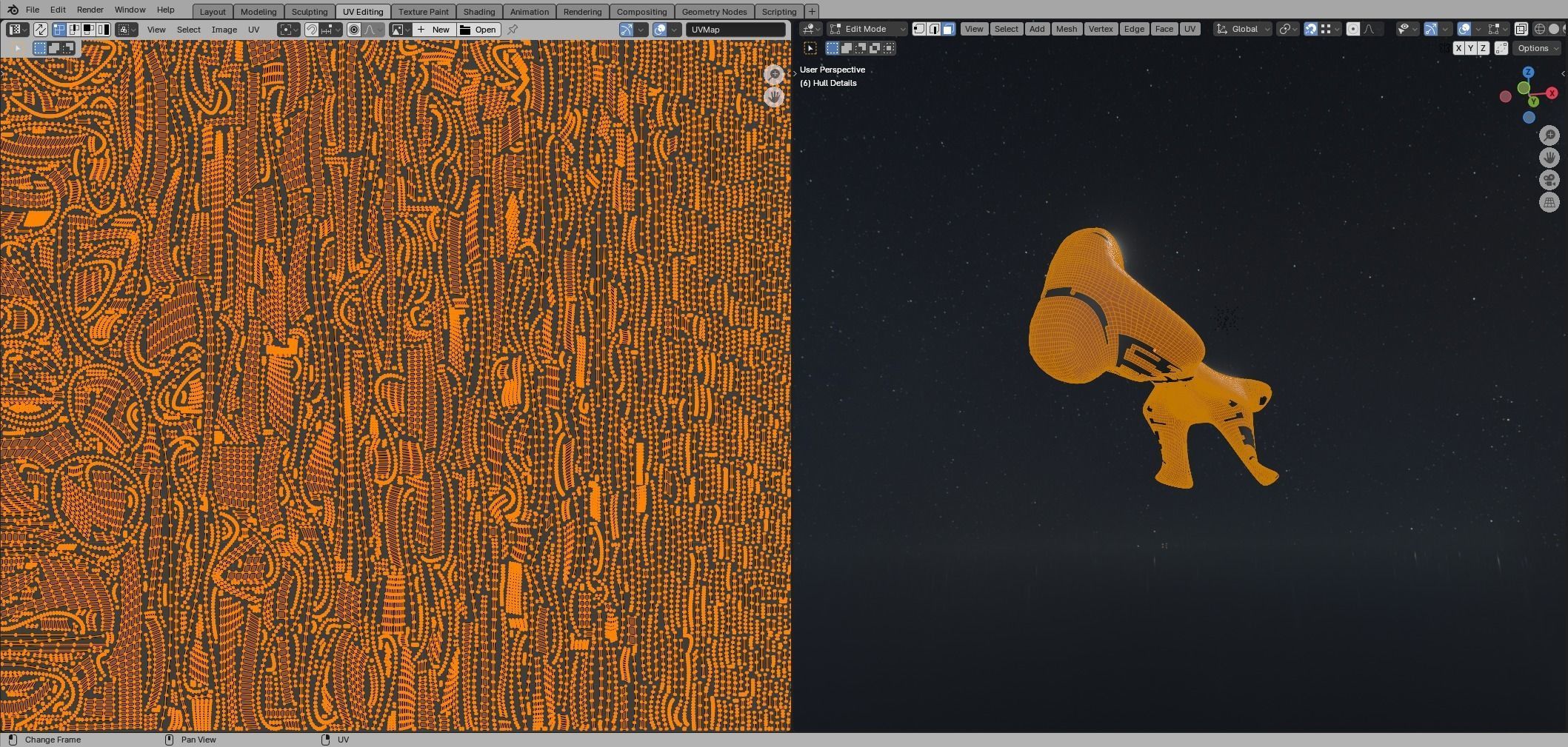This screenshot has width=1568, height=747.
Task: Click the UVMap name field
Action: [735, 30]
